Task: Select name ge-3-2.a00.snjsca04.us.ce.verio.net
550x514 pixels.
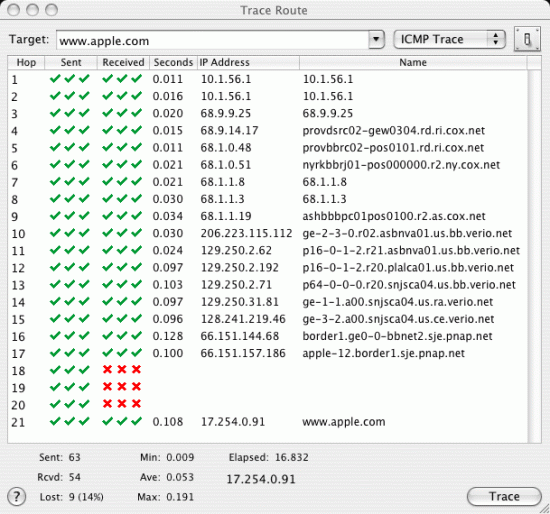Action: click(x=398, y=319)
